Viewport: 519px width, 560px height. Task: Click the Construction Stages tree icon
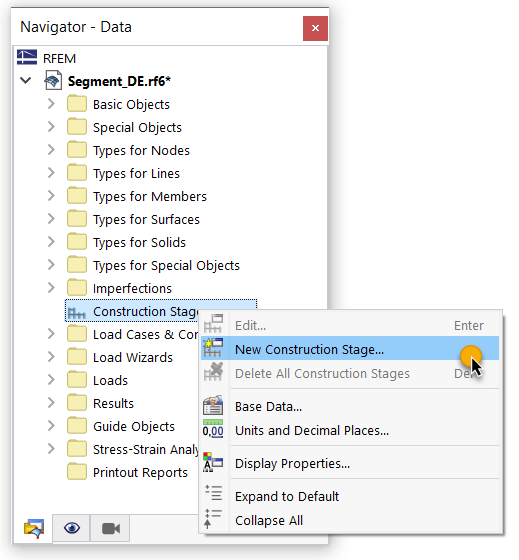tap(76, 313)
